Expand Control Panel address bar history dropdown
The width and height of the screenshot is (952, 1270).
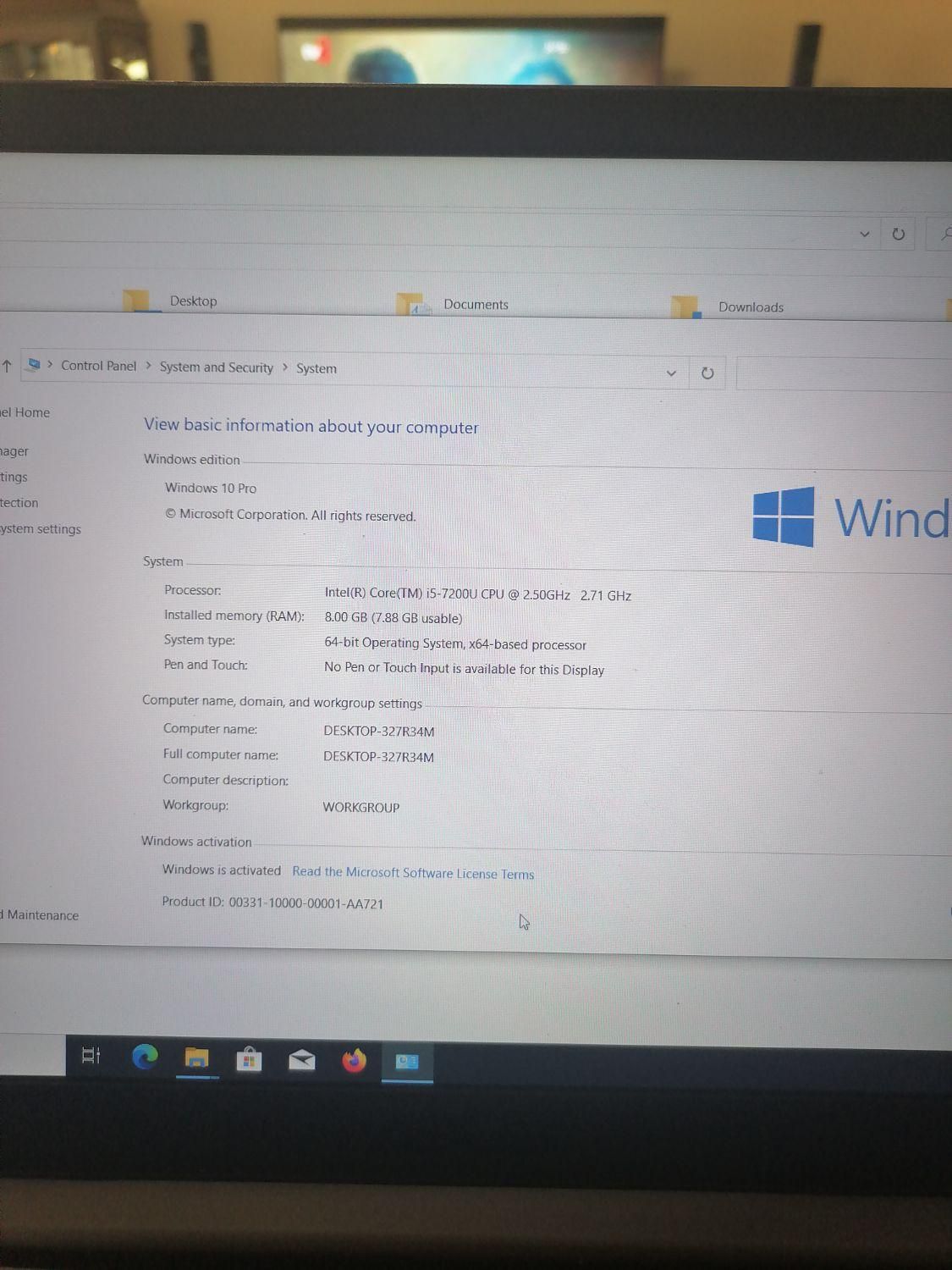671,373
